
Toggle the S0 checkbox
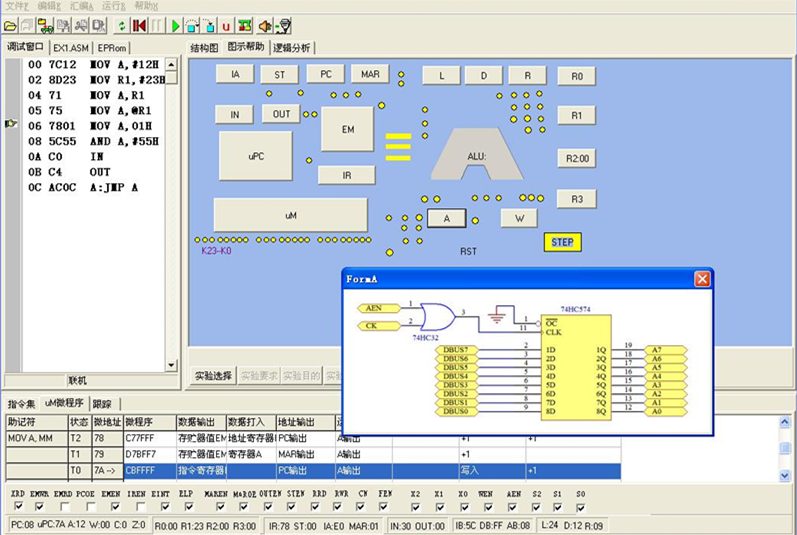(581, 507)
